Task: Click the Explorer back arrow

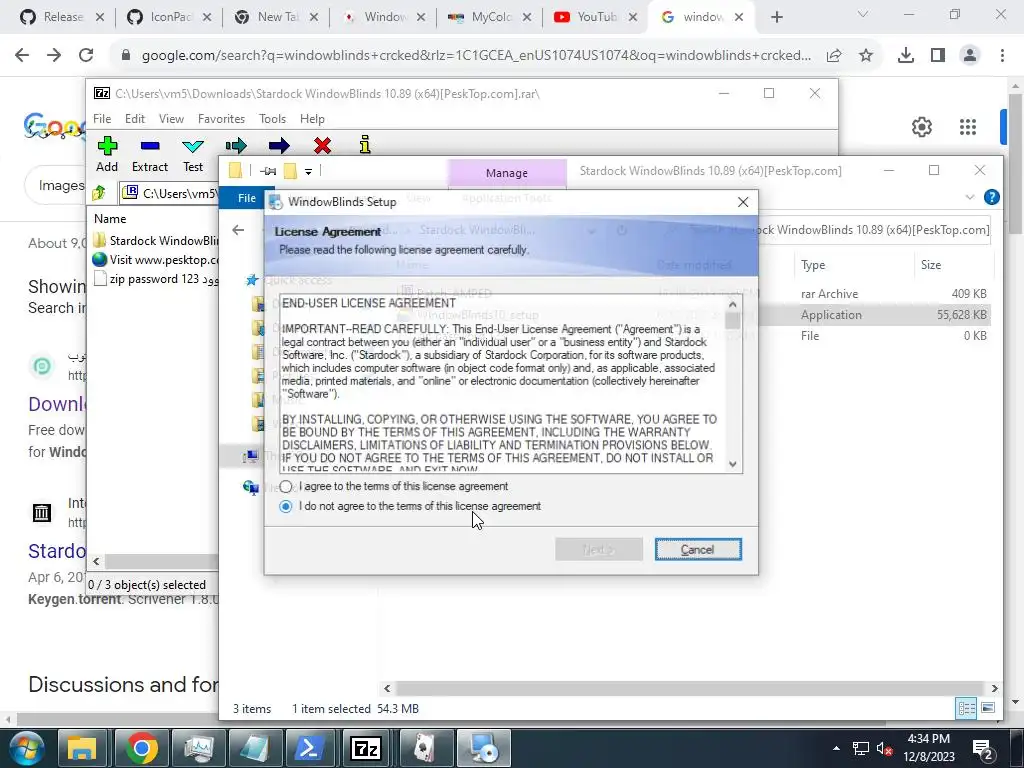Action: pos(238,230)
